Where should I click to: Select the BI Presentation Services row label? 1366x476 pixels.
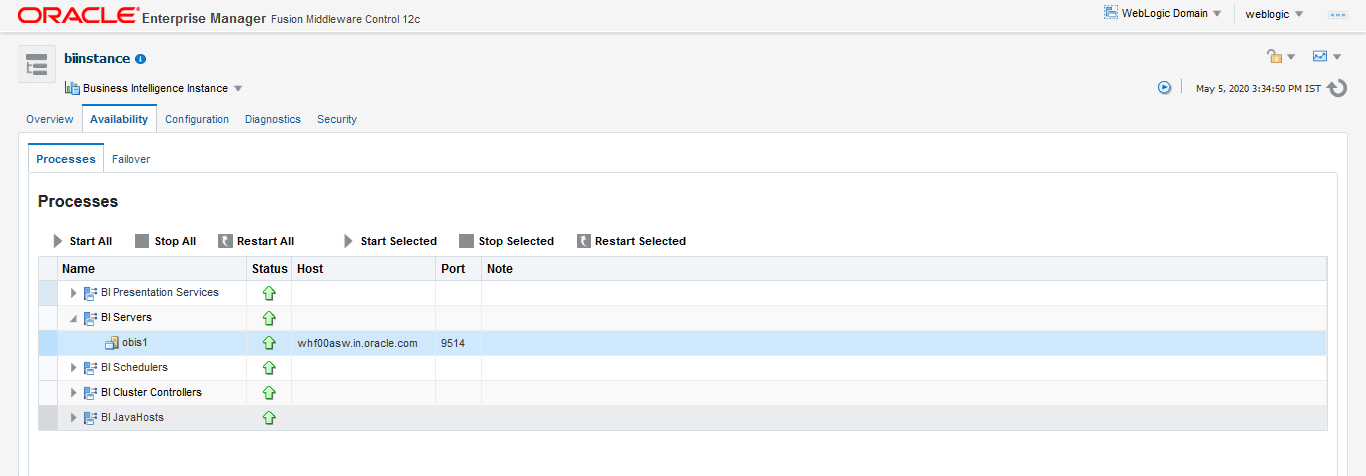click(x=160, y=293)
